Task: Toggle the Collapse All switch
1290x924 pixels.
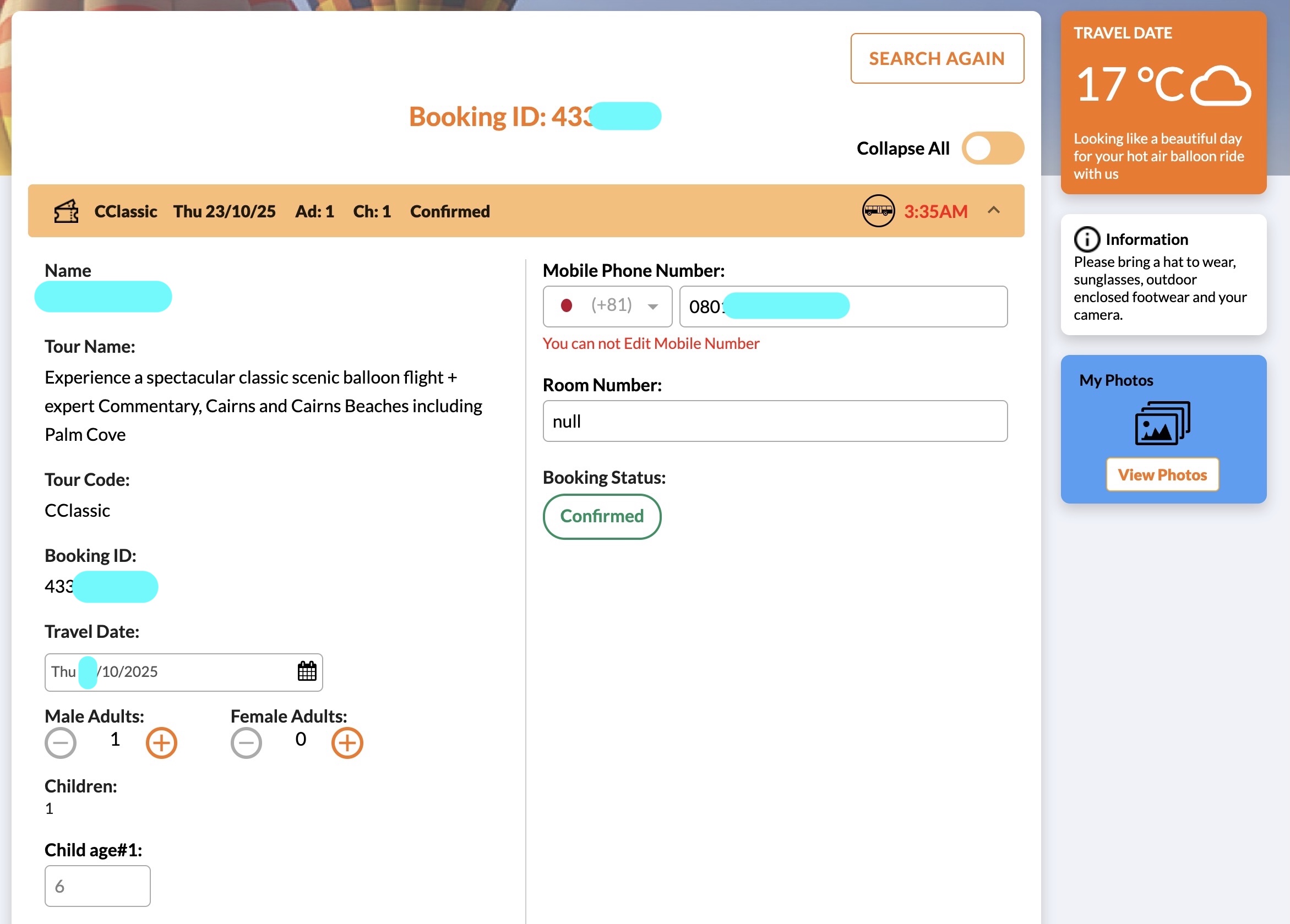Action: click(992, 149)
